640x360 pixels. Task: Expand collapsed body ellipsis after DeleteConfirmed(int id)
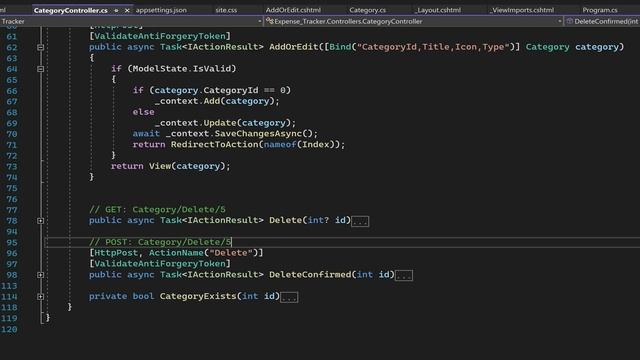pyautogui.click(x=404, y=276)
